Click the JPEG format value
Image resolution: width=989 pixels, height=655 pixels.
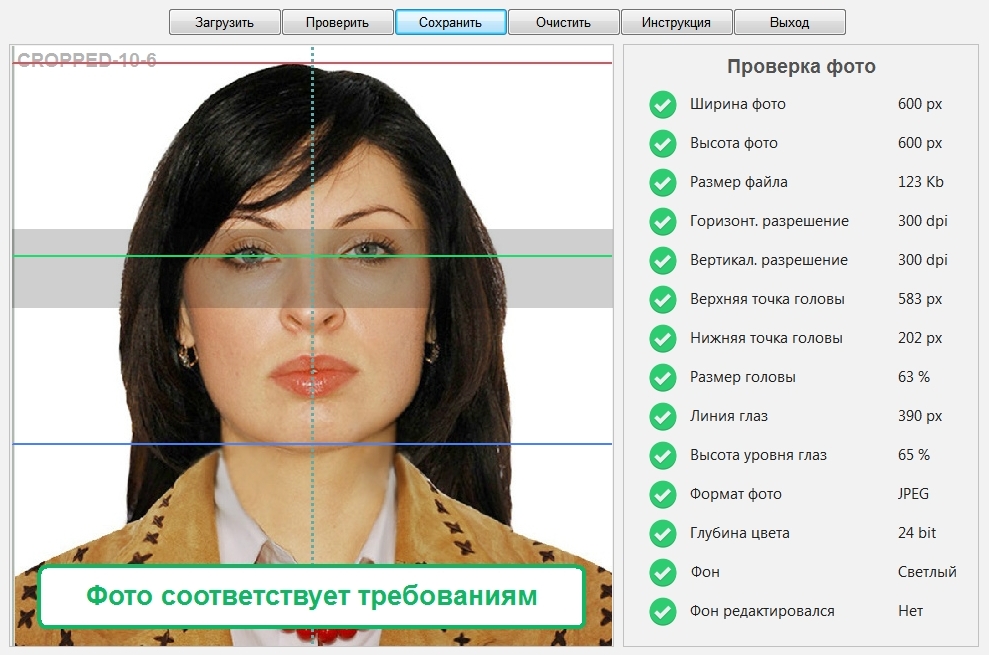913,493
